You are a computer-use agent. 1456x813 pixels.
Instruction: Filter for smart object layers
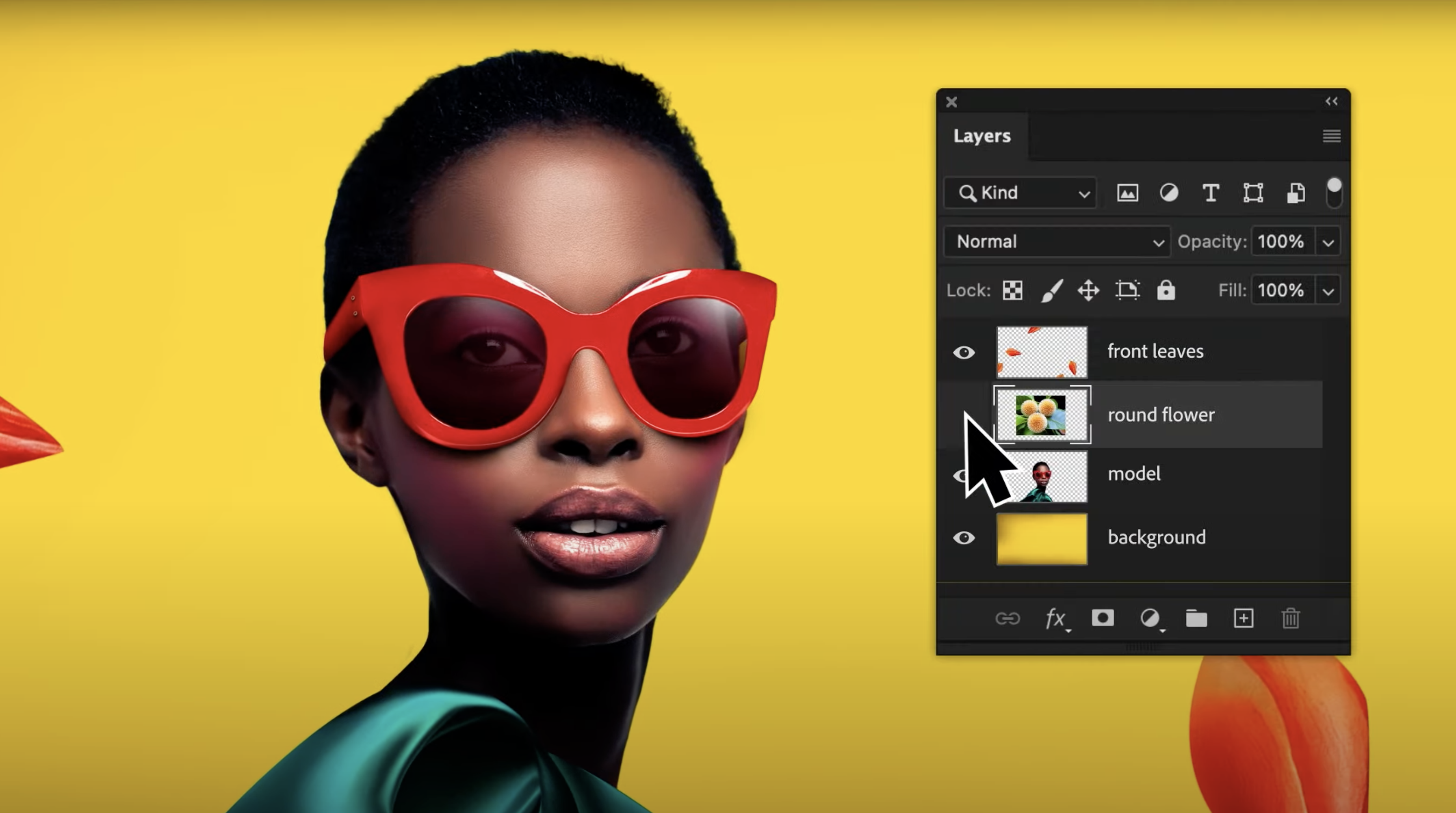click(1296, 193)
